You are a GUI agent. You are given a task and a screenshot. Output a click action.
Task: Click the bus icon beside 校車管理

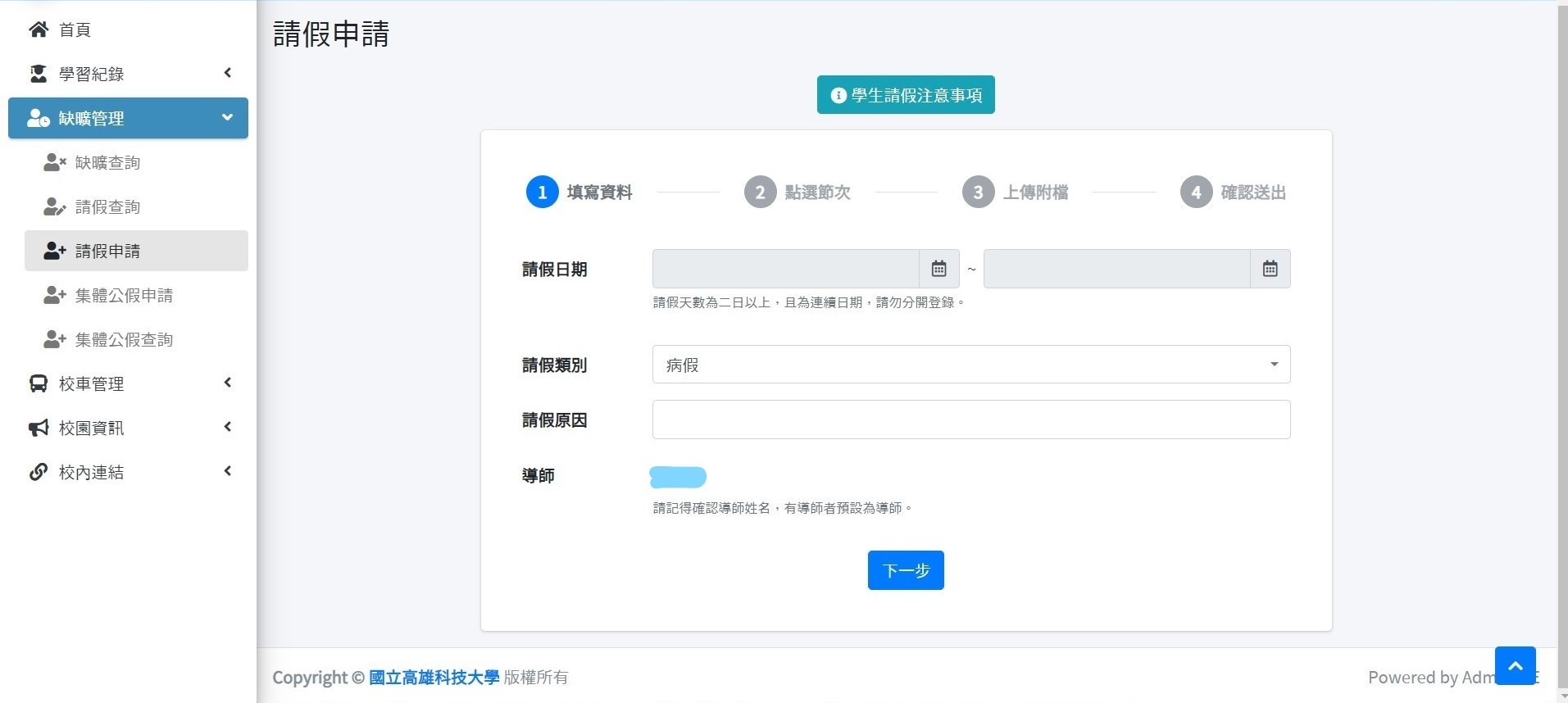click(x=39, y=383)
